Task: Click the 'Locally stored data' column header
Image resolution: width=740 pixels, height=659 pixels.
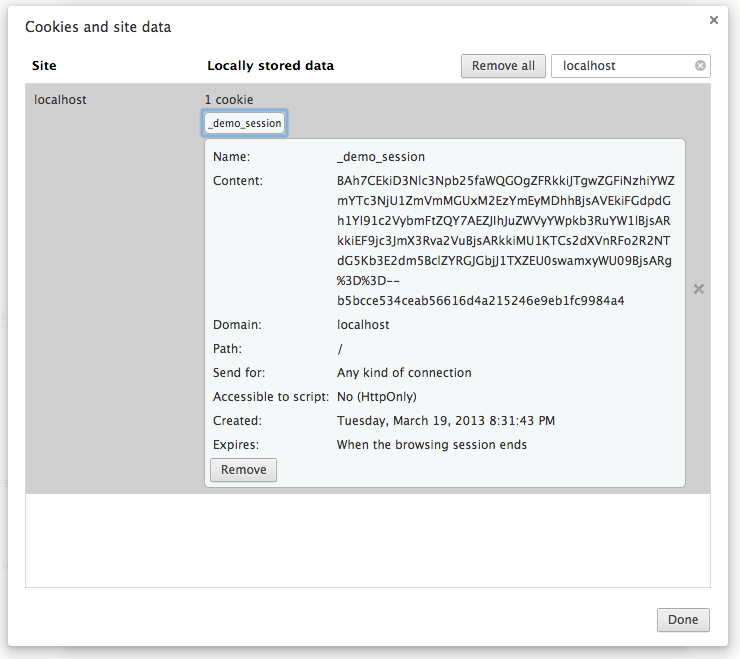Action: [270, 66]
